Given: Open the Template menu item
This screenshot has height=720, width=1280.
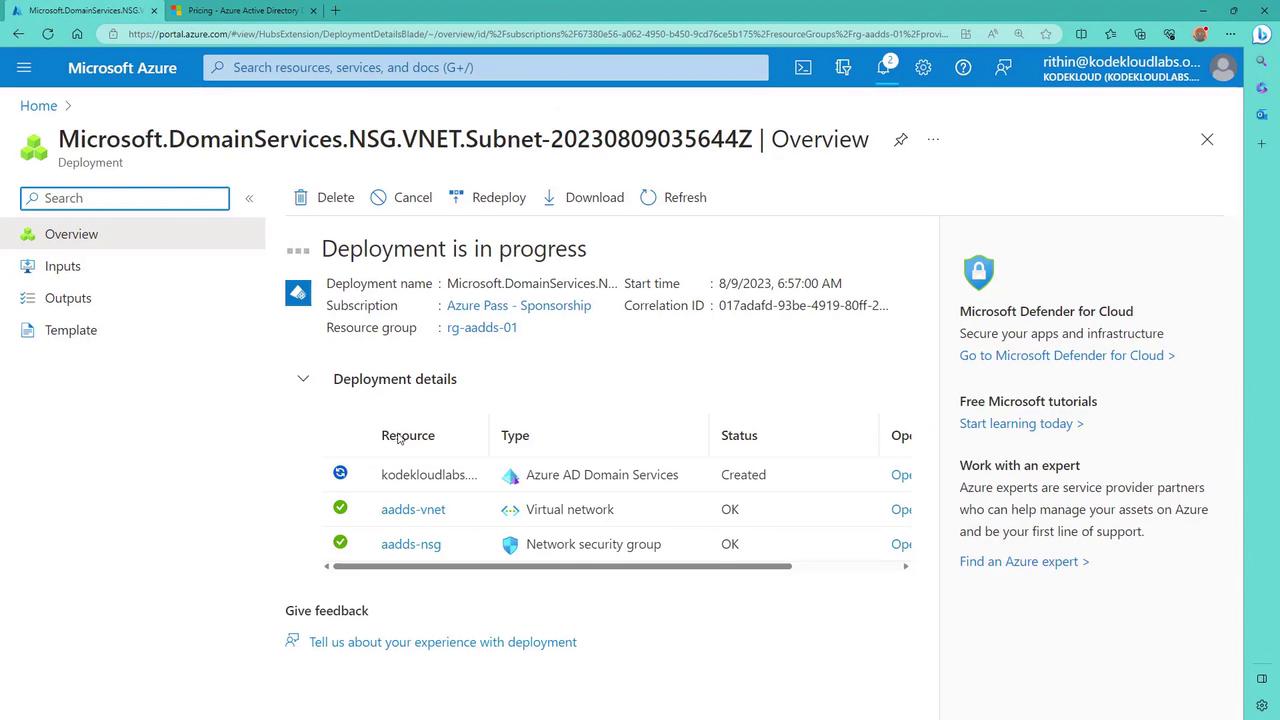Looking at the screenshot, I should (70, 330).
